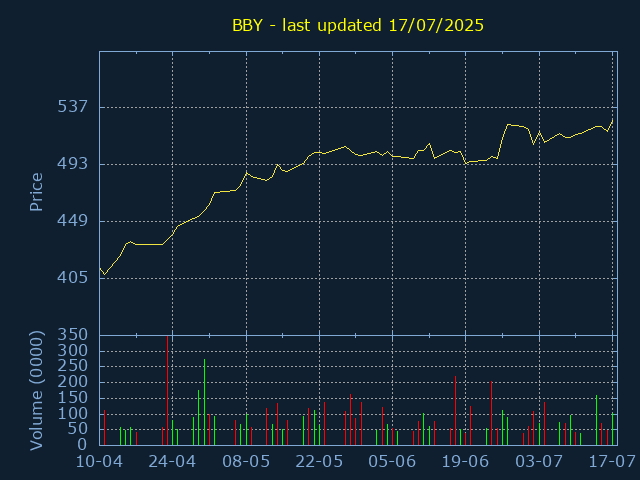Select the 22-05 date label
This screenshot has height=480, width=640.
(319, 462)
